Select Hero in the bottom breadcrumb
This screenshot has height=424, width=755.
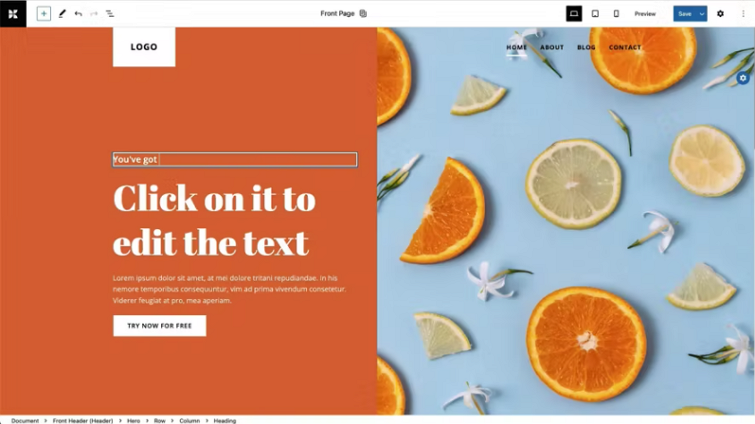[133, 421]
